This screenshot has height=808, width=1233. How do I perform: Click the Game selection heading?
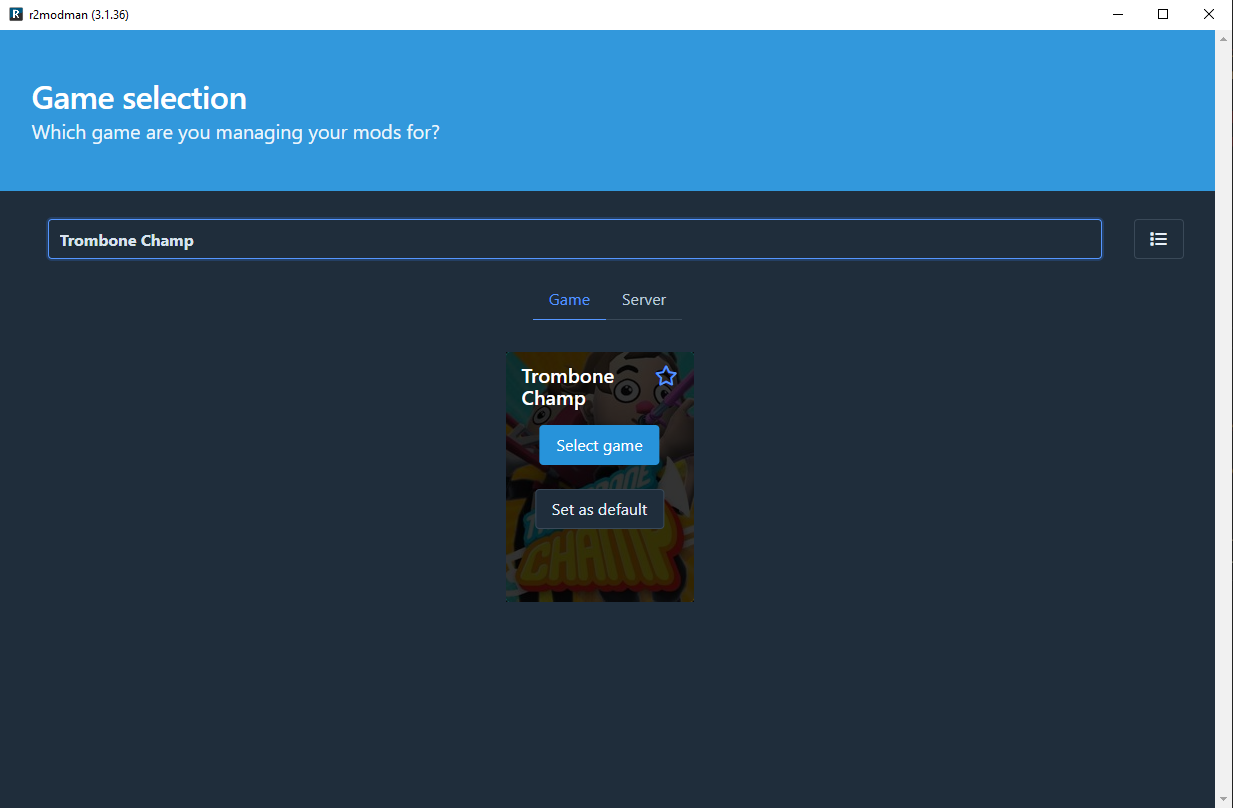[139, 98]
